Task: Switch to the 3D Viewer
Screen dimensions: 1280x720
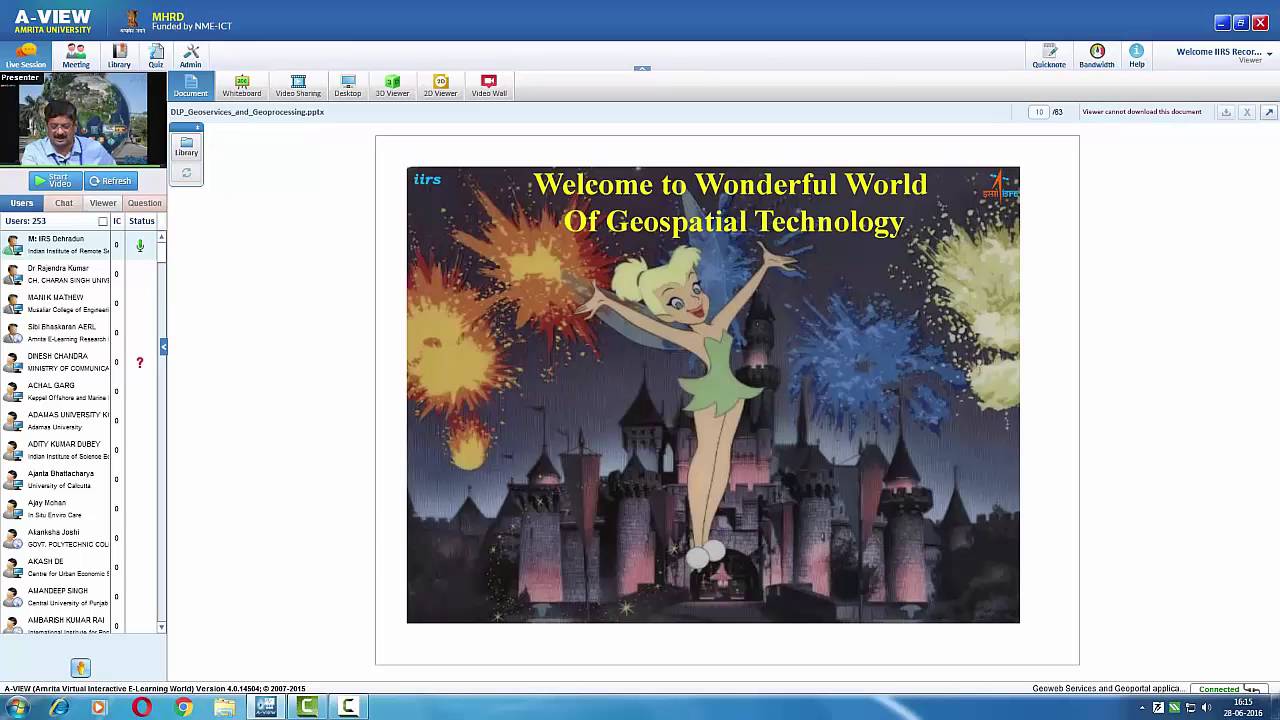Action: pyautogui.click(x=392, y=86)
